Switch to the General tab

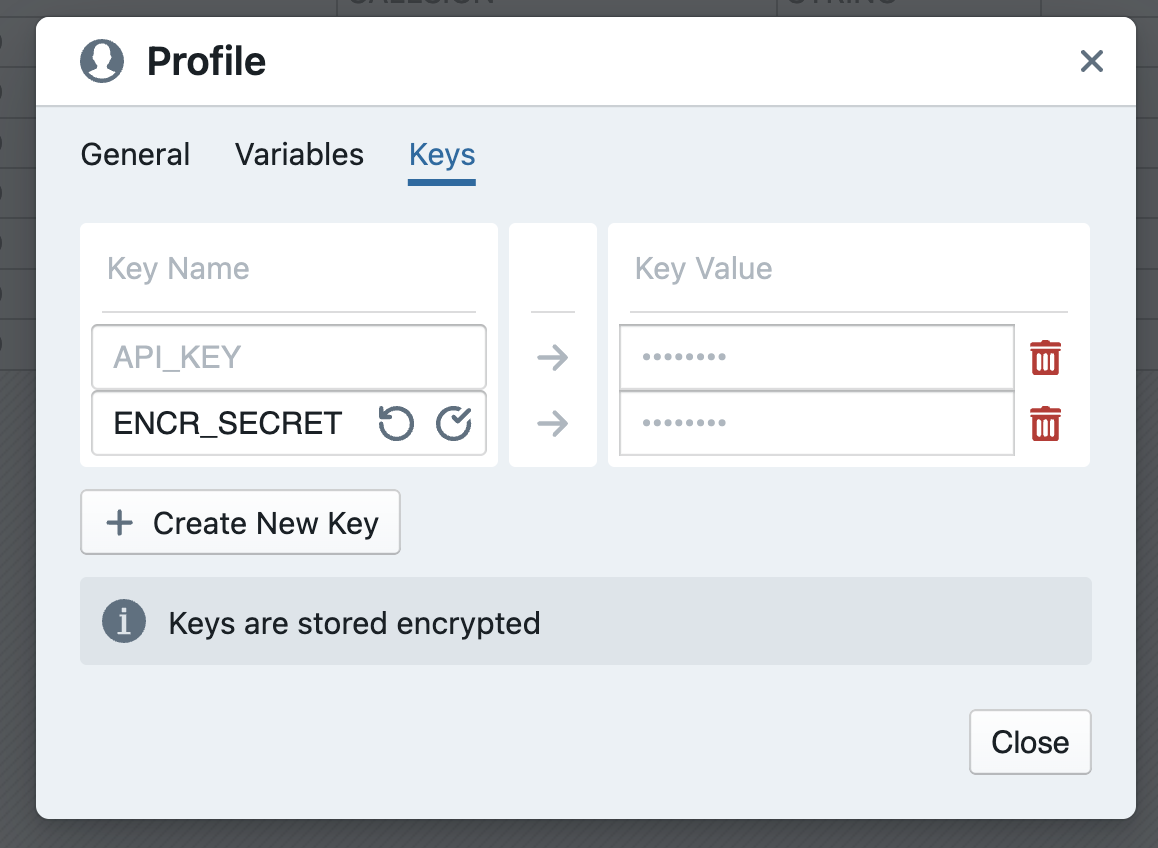tap(135, 155)
